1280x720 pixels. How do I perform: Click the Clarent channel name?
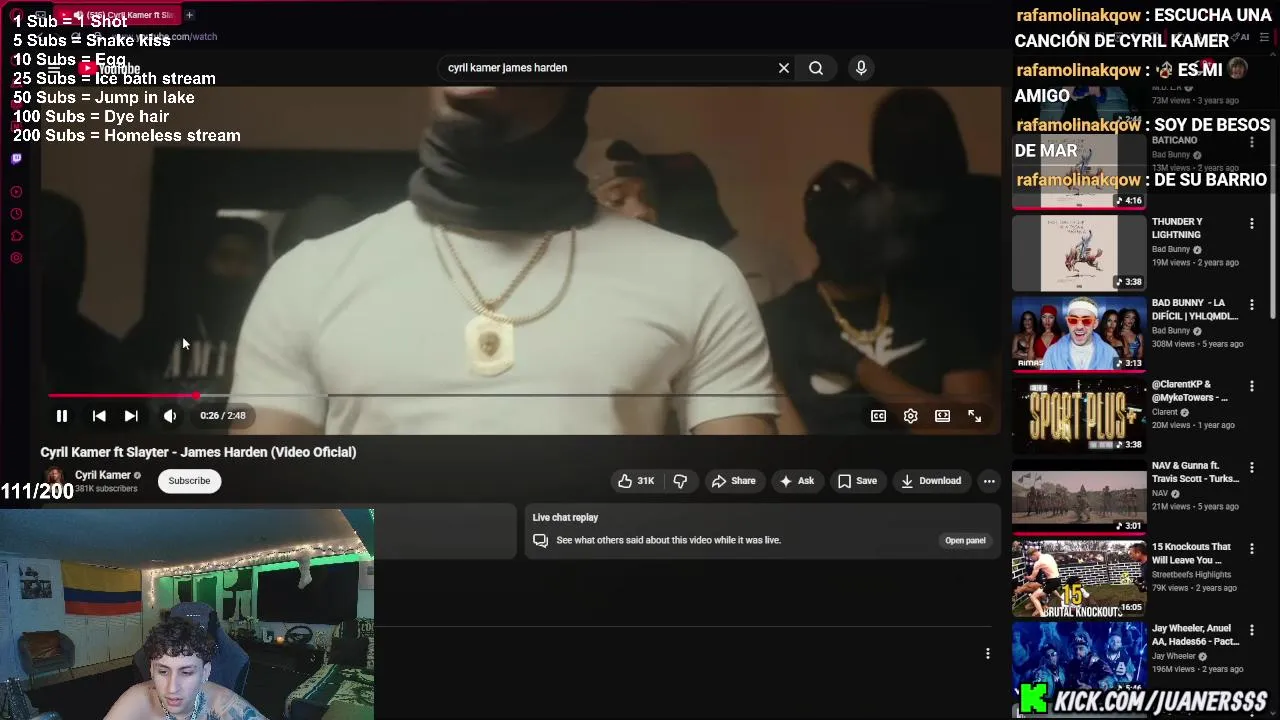coord(1164,412)
